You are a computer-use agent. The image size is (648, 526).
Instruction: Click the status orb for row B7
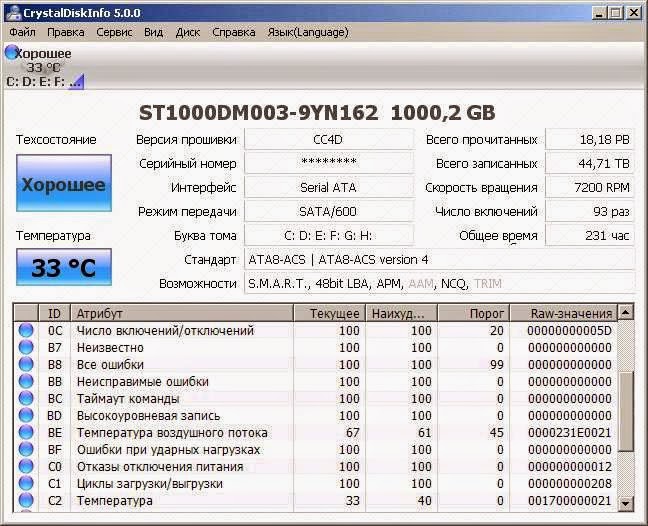26,347
